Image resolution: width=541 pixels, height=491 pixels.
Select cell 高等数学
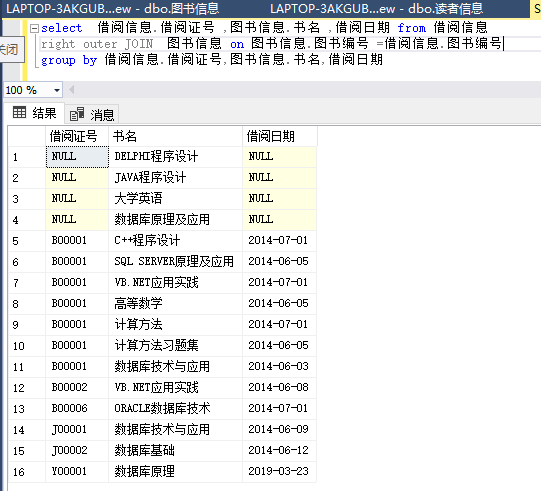(176, 304)
